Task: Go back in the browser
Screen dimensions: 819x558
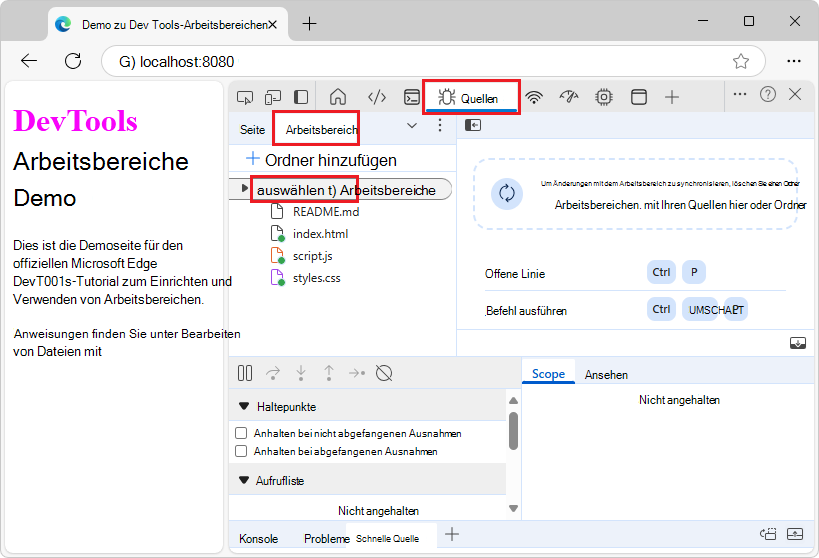Action: point(29,61)
